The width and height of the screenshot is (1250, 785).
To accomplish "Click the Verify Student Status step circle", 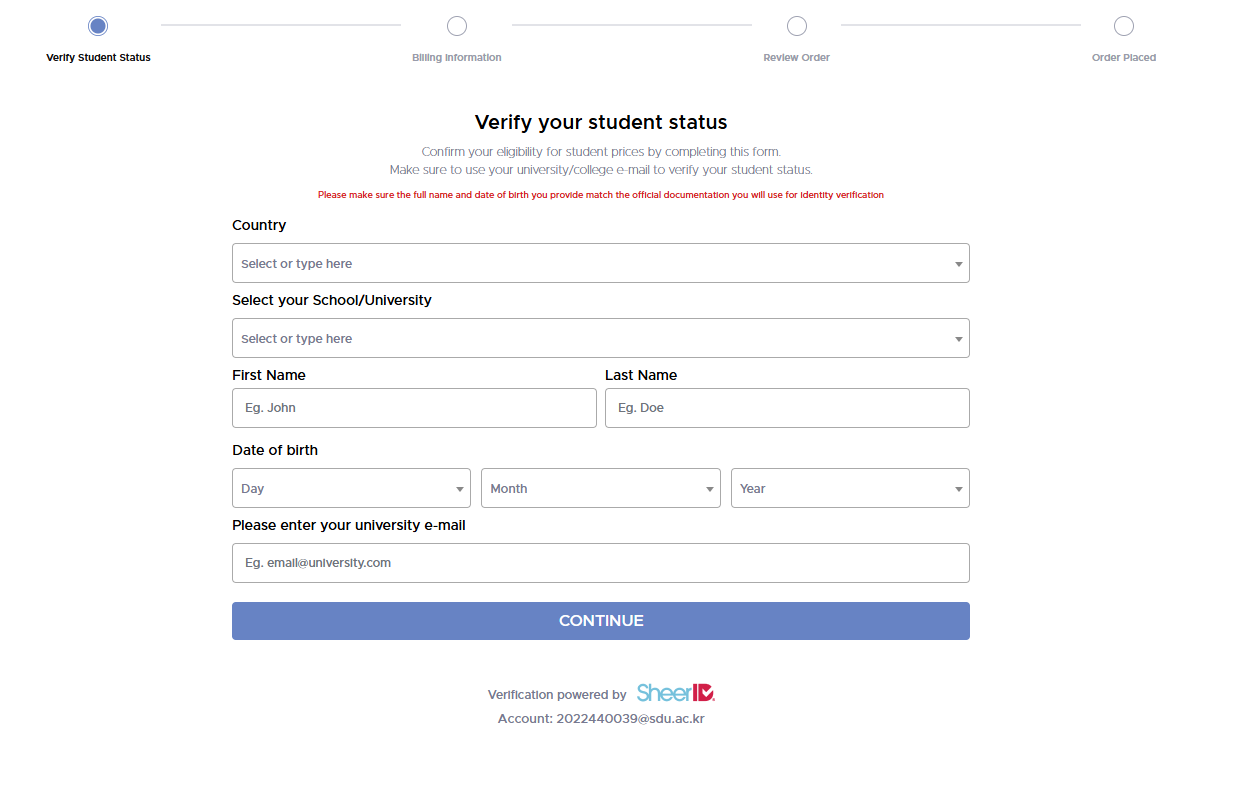I will [x=98, y=26].
